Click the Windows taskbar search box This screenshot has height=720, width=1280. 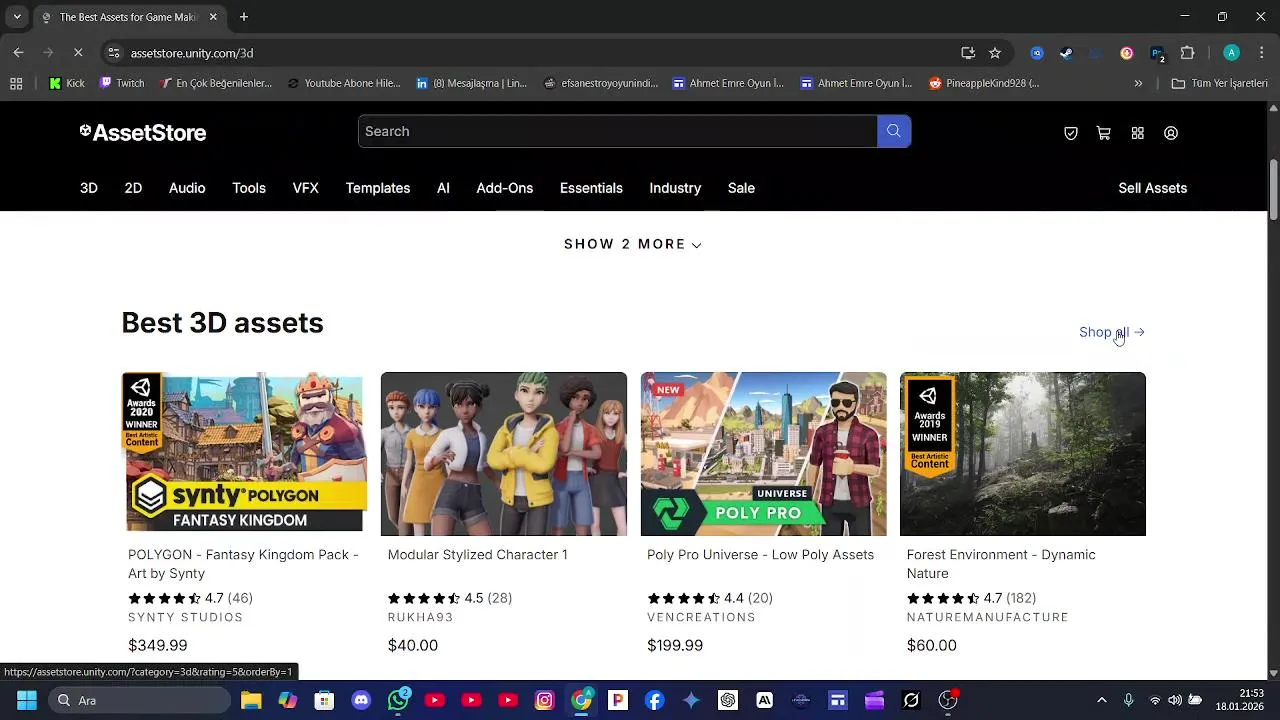(138, 700)
